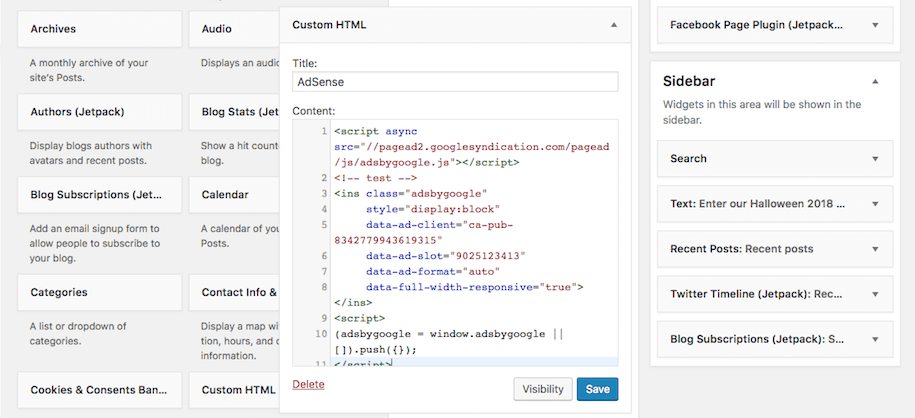The image size is (915, 418).
Task: Select the Blog Stats widget
Action: 234,112
